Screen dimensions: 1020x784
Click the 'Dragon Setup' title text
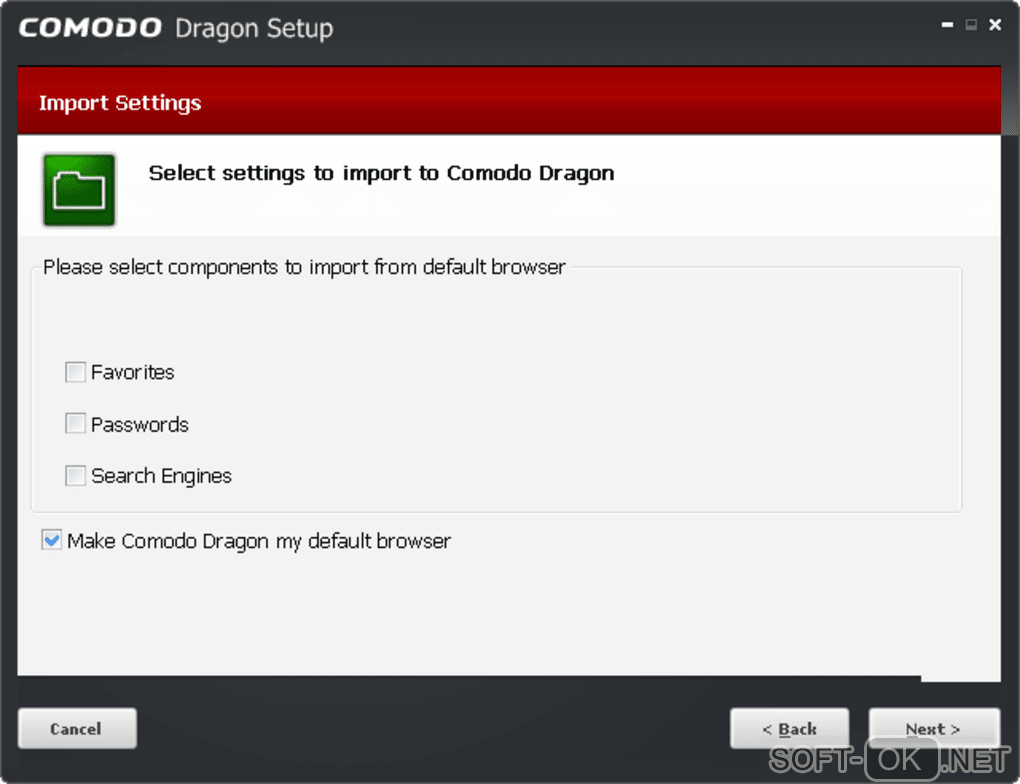point(254,28)
